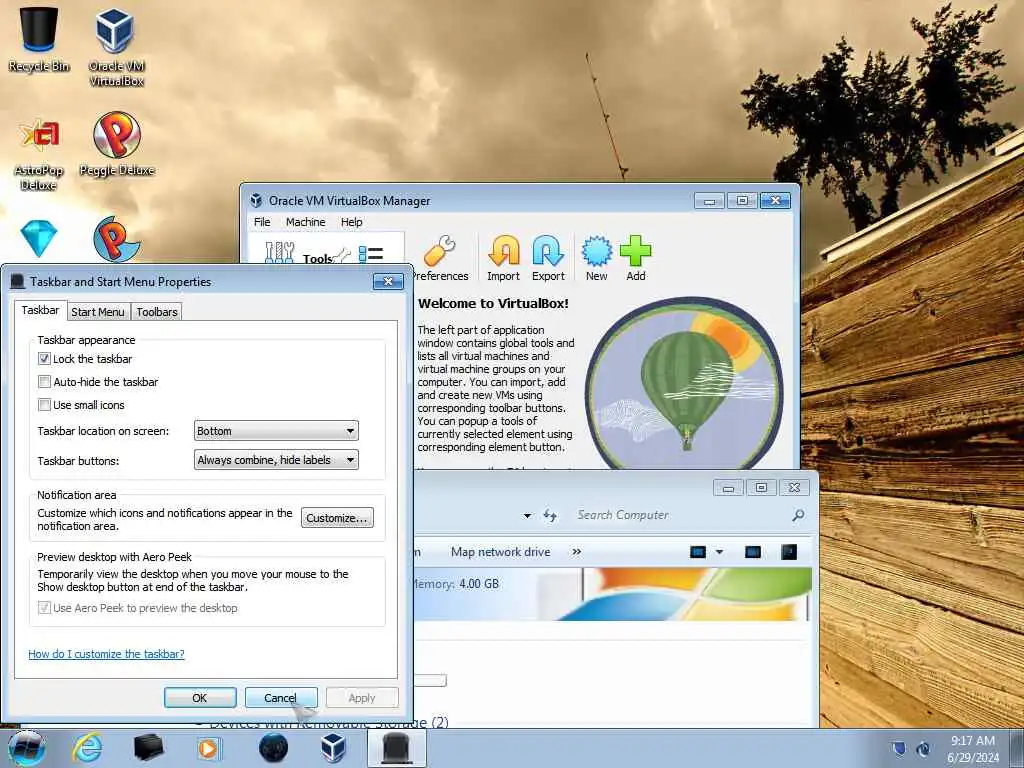The width and height of the screenshot is (1024, 768).
Task: Click the active Taskbar Properties taskbar button
Action: coord(396,748)
